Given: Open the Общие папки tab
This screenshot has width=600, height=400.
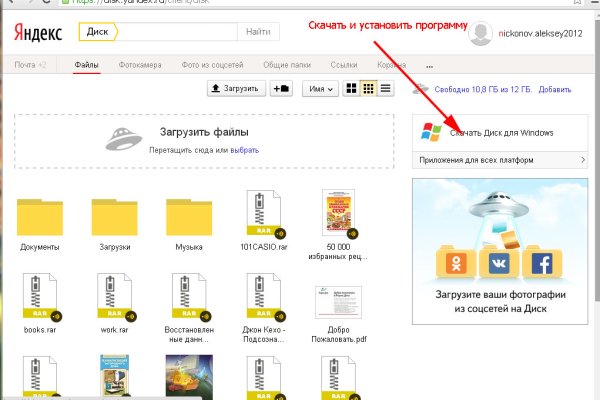Looking at the screenshot, I should click(x=283, y=63).
